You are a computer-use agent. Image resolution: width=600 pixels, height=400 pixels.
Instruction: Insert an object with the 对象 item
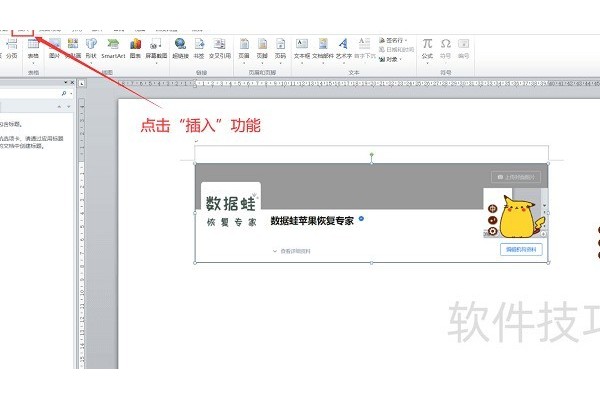[x=390, y=59]
